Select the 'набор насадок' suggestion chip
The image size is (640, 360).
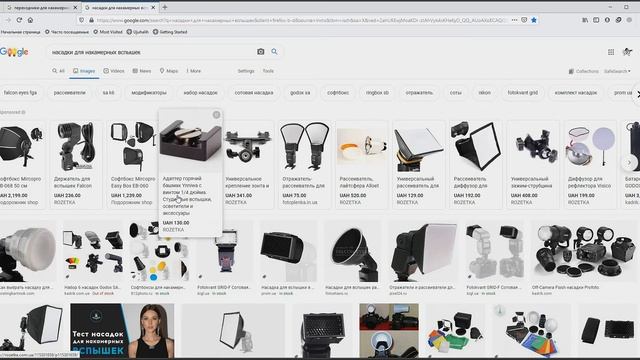[x=200, y=93]
